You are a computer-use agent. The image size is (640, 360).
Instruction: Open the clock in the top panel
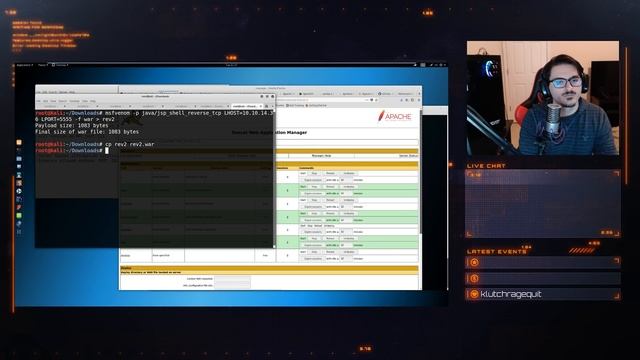point(231,65)
